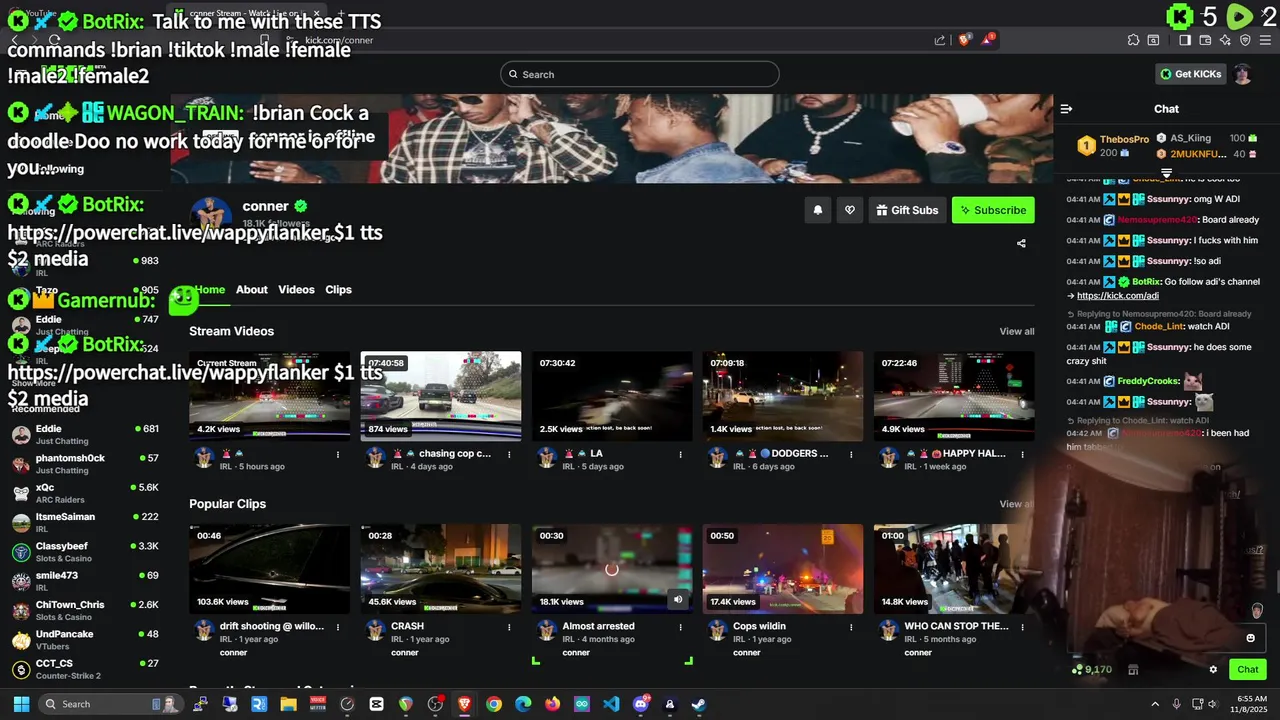
Task: Click the 9,170 channel points balance
Action: point(1092,670)
